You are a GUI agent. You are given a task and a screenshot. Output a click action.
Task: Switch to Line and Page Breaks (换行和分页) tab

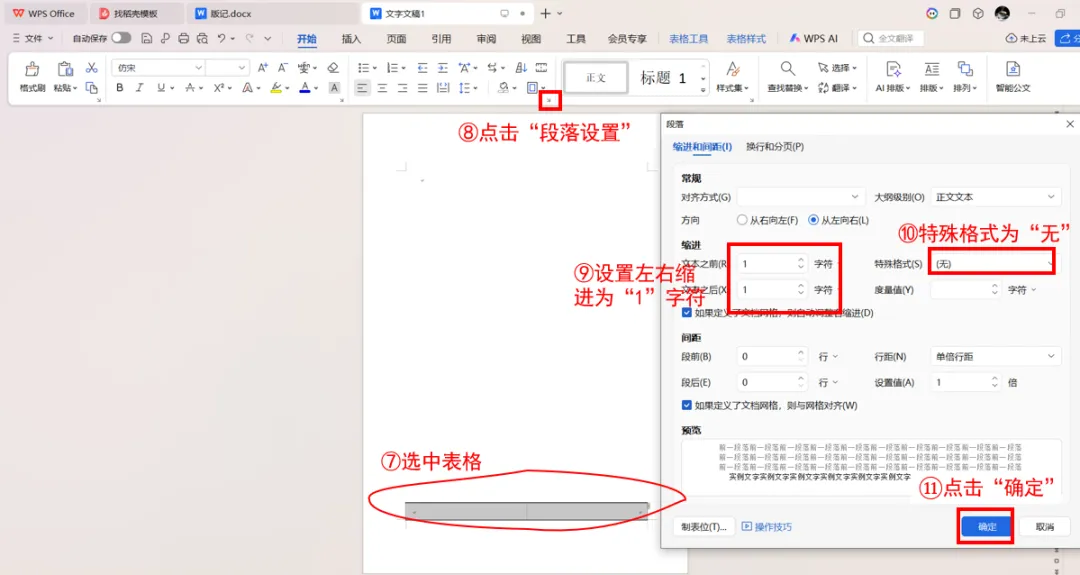coord(775,147)
